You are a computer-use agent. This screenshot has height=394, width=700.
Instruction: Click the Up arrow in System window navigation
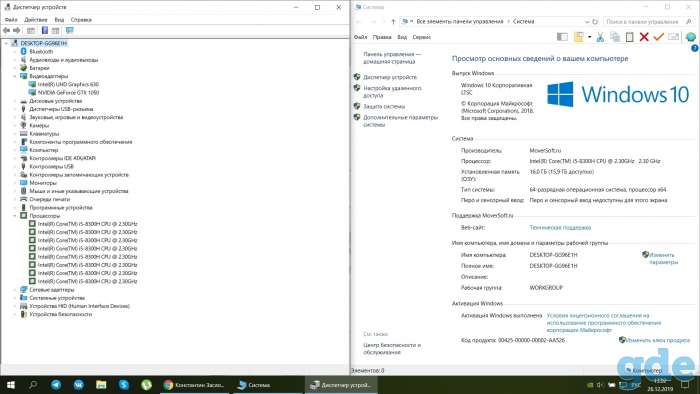pyautogui.click(x=393, y=21)
